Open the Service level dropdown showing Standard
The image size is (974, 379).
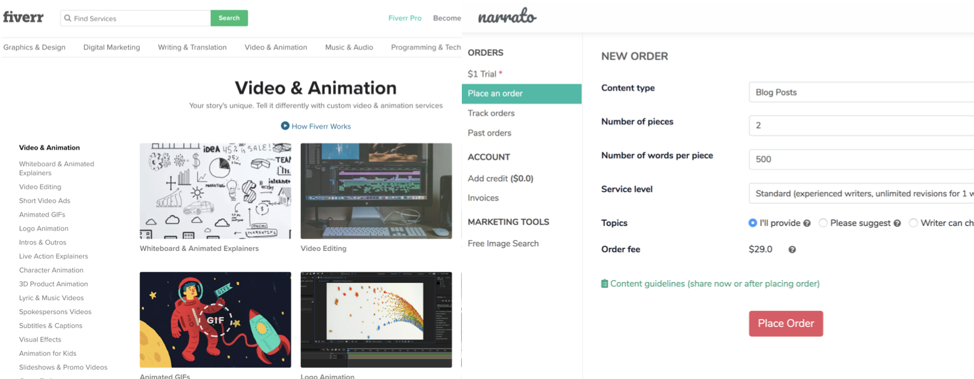[x=861, y=193]
